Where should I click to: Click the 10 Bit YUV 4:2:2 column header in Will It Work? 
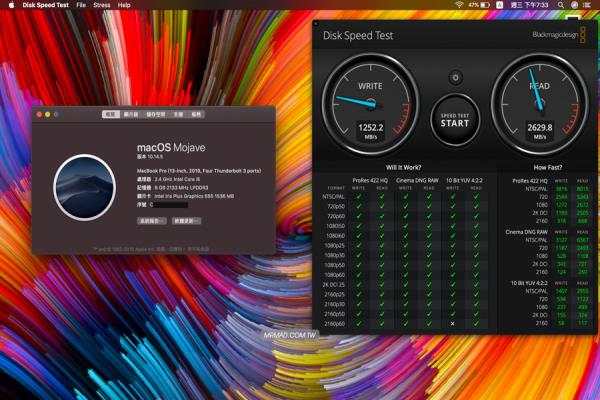pos(464,180)
